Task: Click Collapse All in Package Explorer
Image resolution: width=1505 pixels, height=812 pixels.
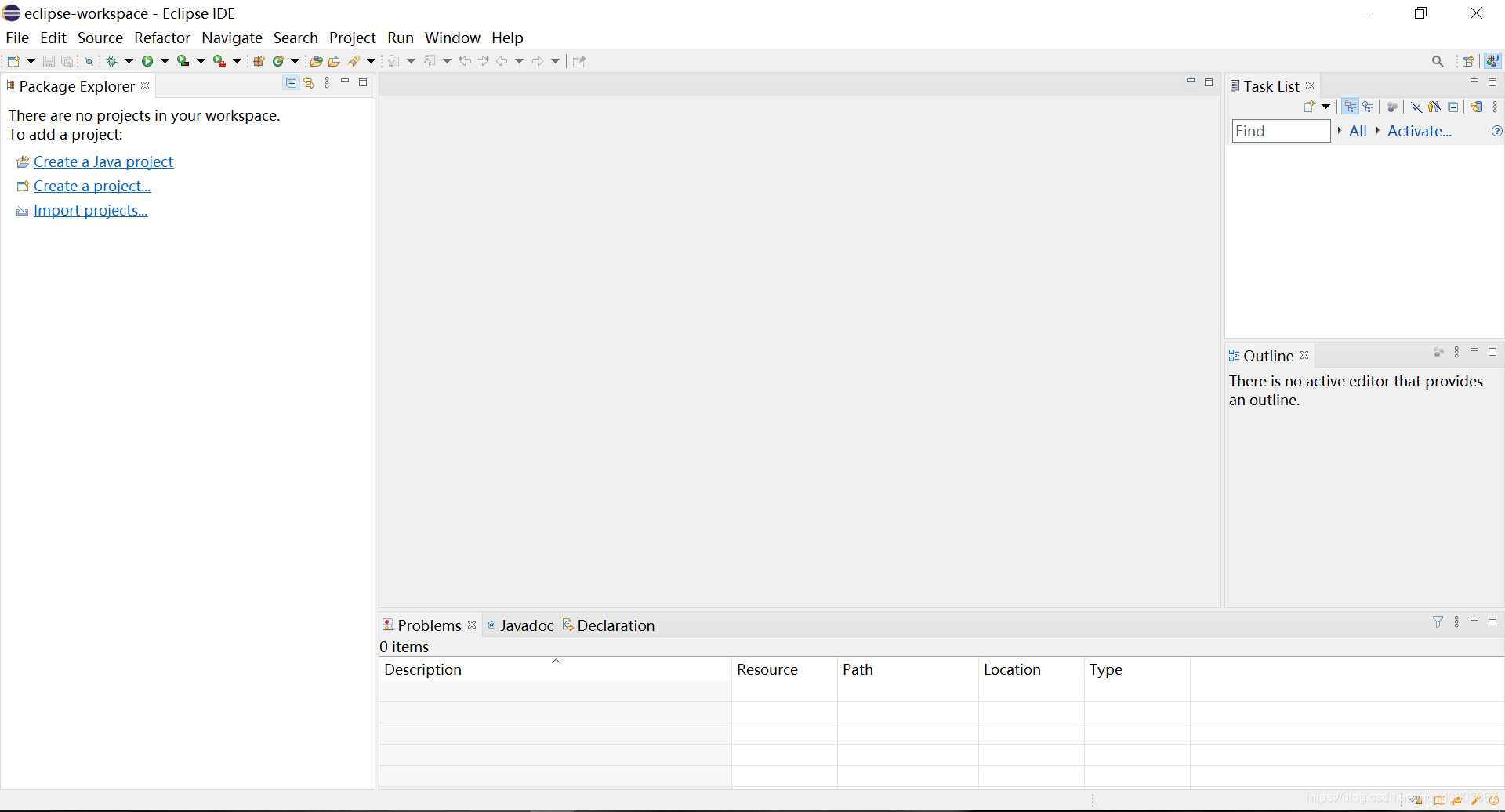Action: 291,83
